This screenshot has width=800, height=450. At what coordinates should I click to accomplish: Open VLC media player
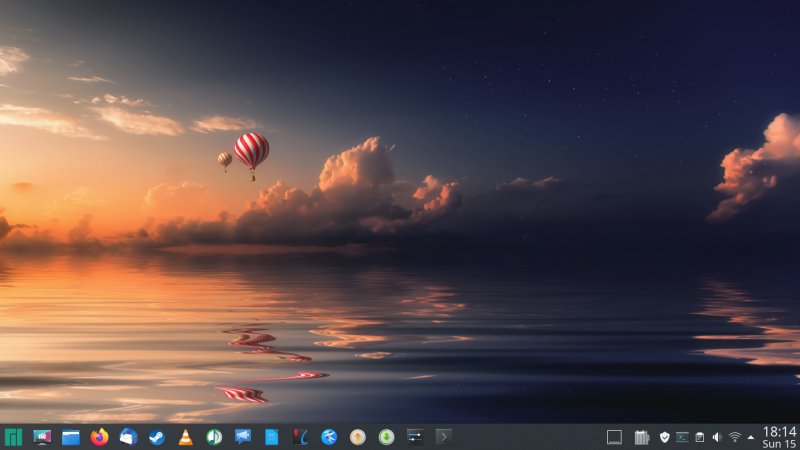tap(185, 437)
